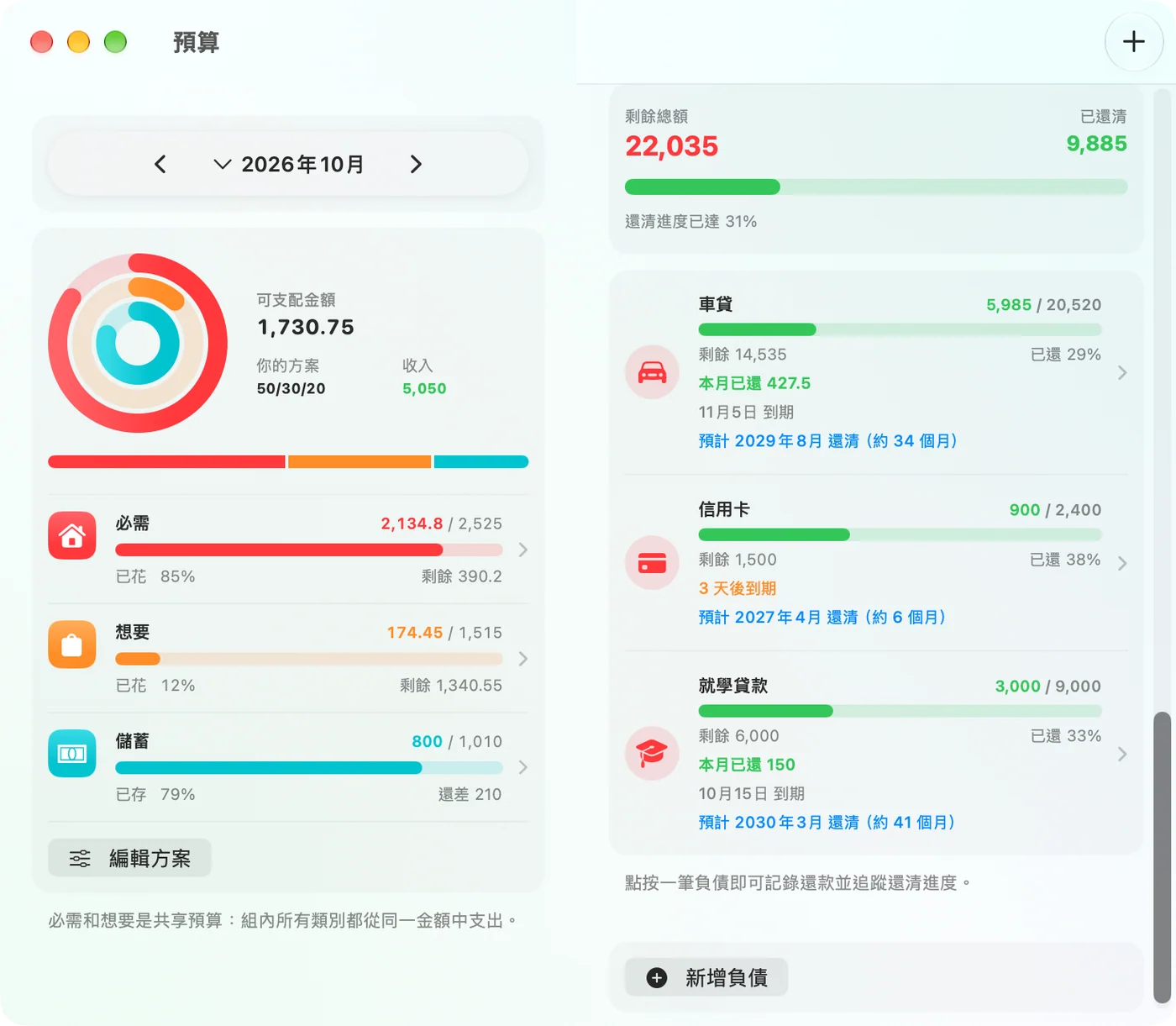The width and height of the screenshot is (1176, 1026).
Task: Click the 車貸 repayment progress bar
Action: (x=900, y=329)
